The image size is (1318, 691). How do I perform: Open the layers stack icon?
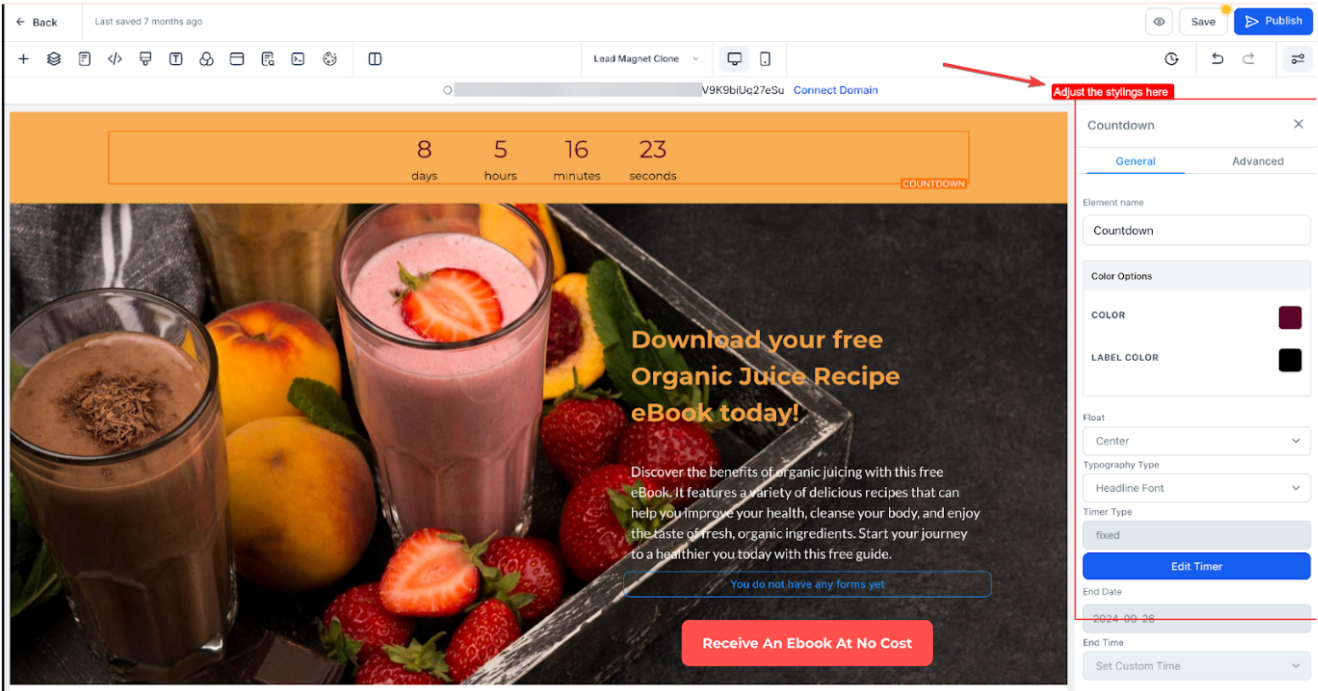tap(54, 59)
